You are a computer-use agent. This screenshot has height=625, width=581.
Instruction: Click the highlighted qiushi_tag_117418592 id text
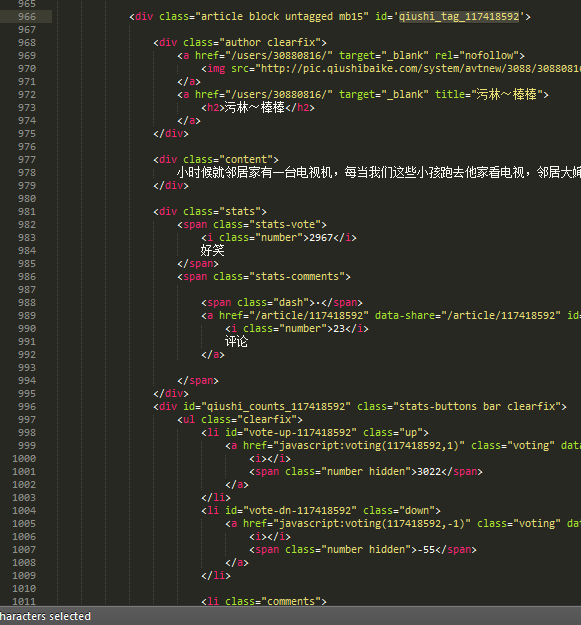tap(459, 16)
